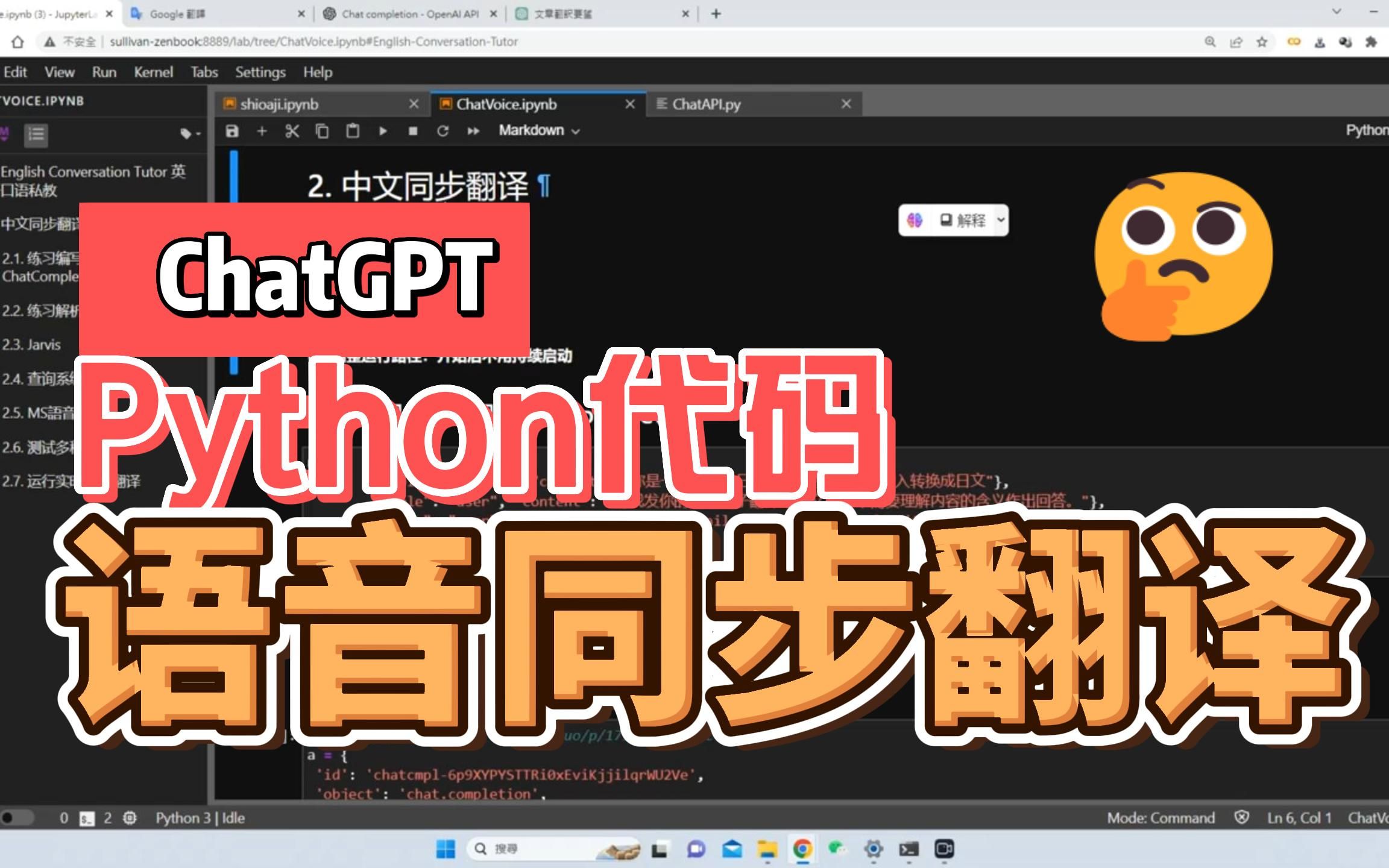The image size is (1389, 868).
Task: Select outline entry starting with 2.6. 测试
Action: tap(39, 447)
